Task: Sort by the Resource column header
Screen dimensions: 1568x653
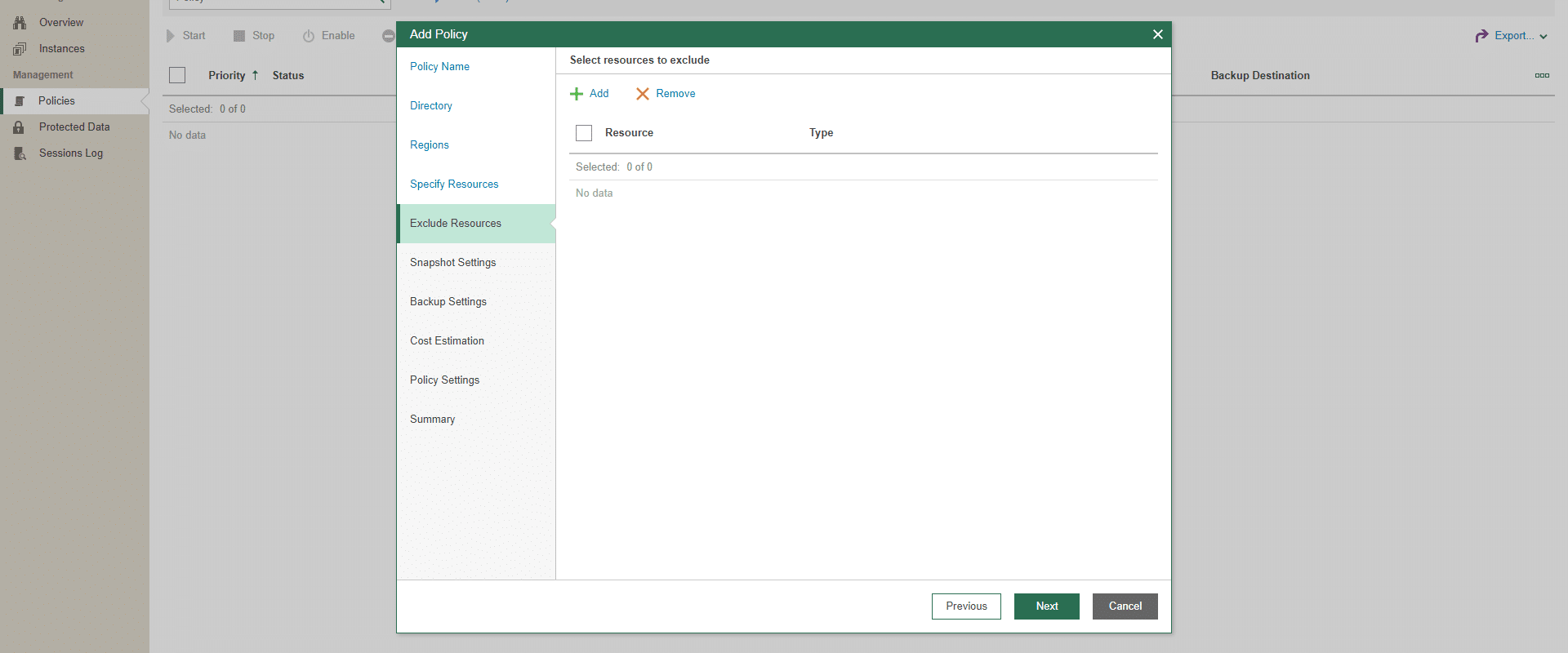Action: click(x=629, y=133)
